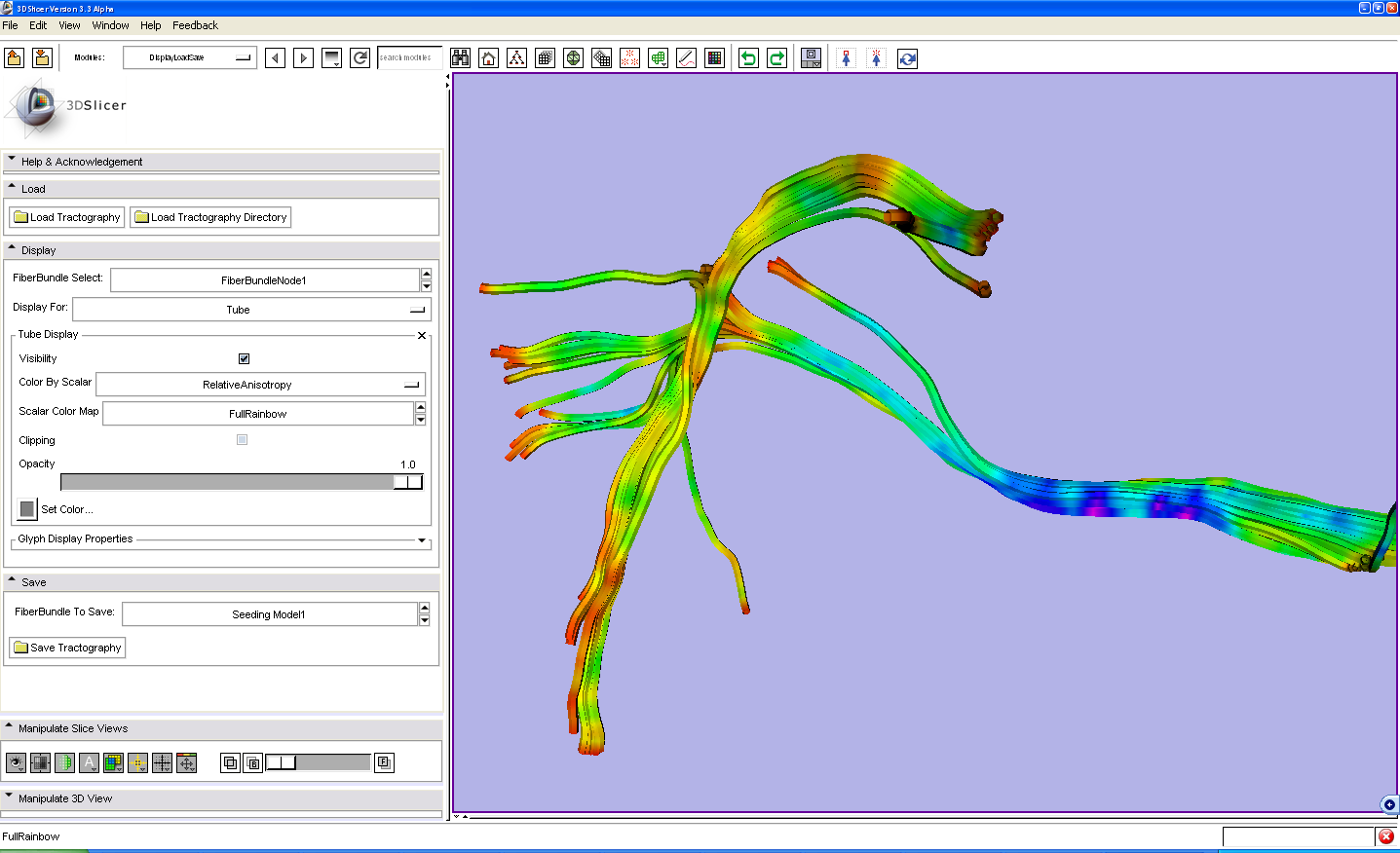The image size is (1400, 853).
Task: Click the Load Tractography Directory button
Action: [210, 217]
